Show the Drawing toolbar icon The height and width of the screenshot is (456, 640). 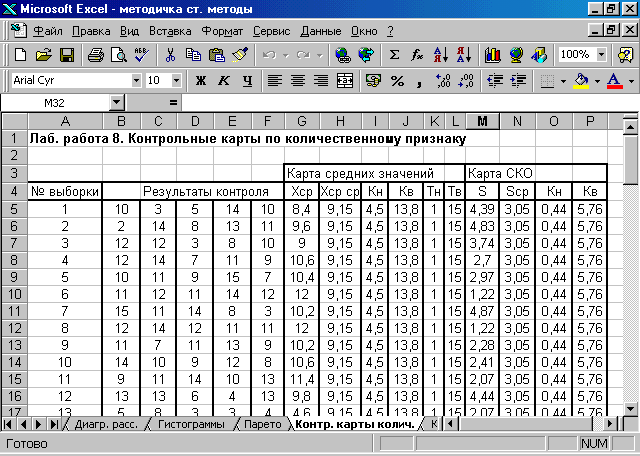click(539, 54)
